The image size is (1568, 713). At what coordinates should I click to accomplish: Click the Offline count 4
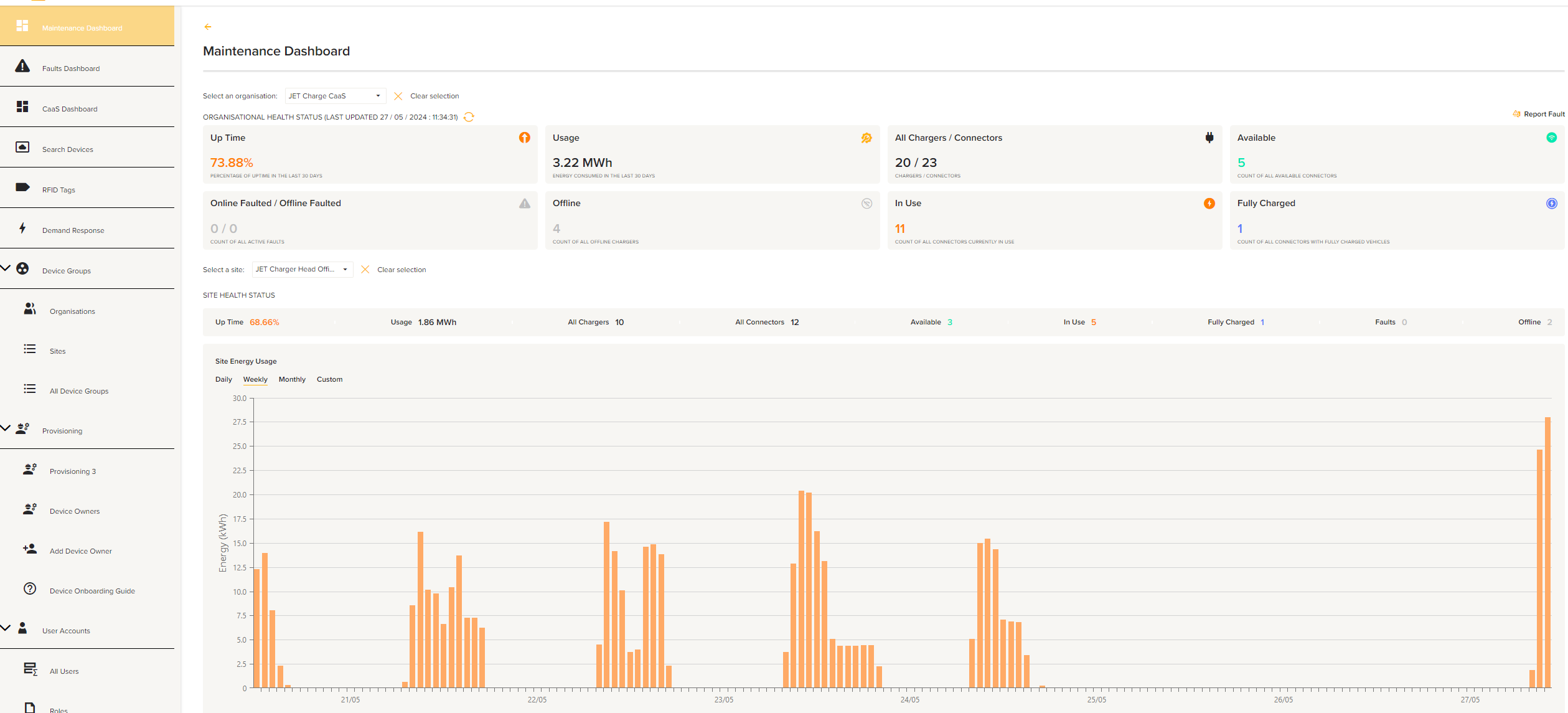[556, 229]
